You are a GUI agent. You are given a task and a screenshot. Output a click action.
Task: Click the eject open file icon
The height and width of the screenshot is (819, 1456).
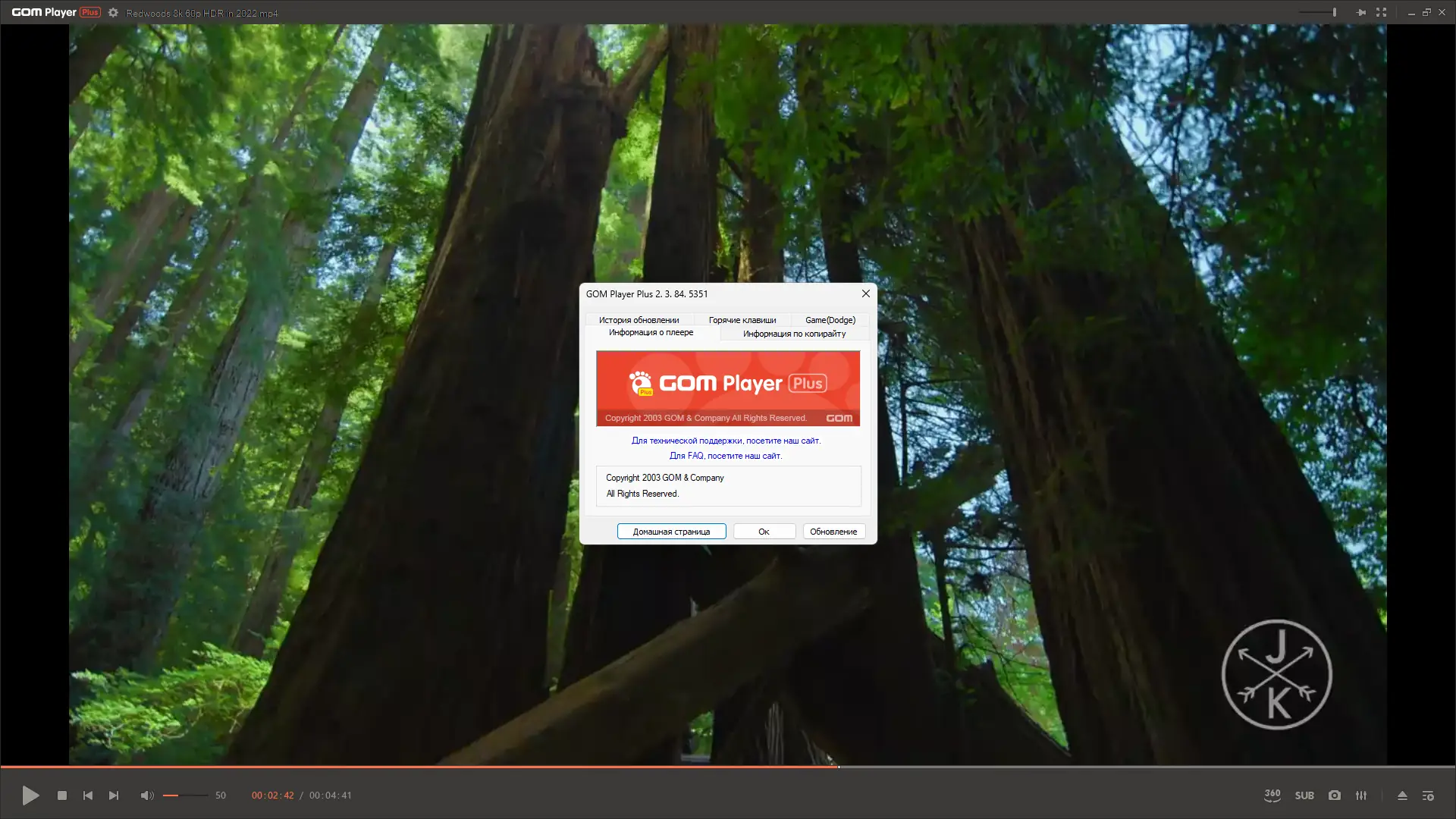pyautogui.click(x=1402, y=795)
